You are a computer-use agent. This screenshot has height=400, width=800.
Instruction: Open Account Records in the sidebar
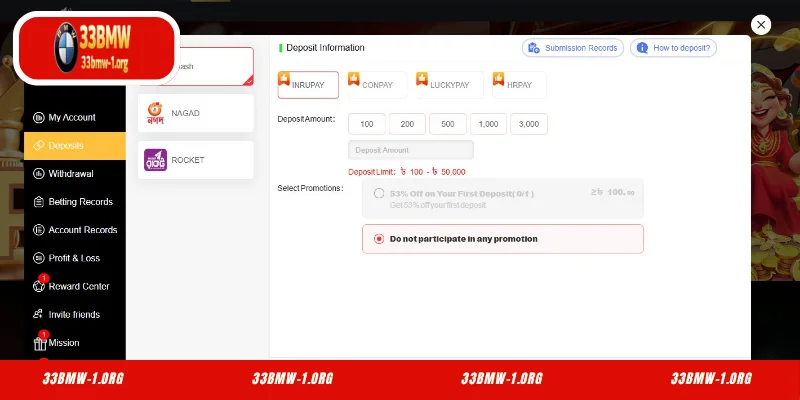pos(74,230)
